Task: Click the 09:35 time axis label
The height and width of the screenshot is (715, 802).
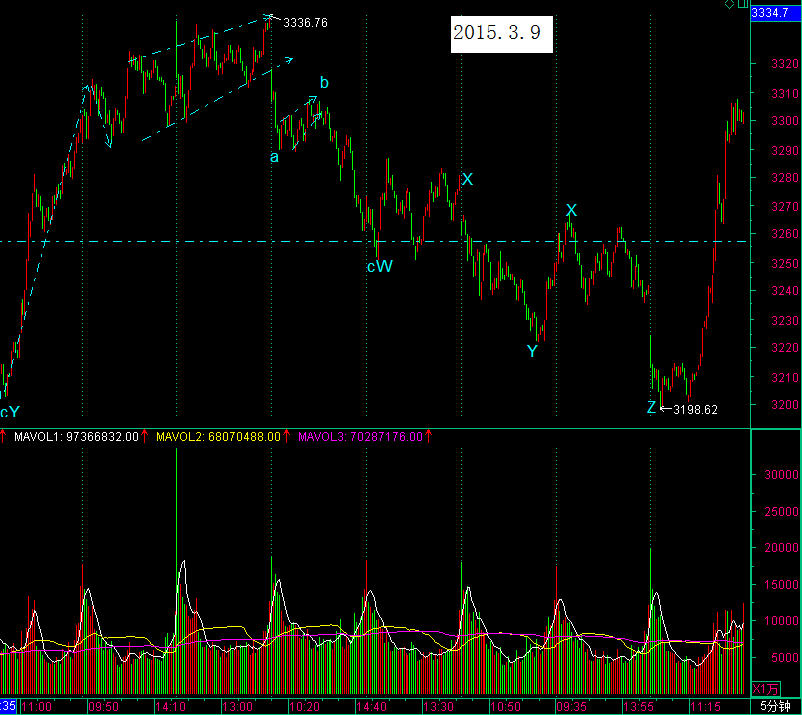Action: point(571,706)
